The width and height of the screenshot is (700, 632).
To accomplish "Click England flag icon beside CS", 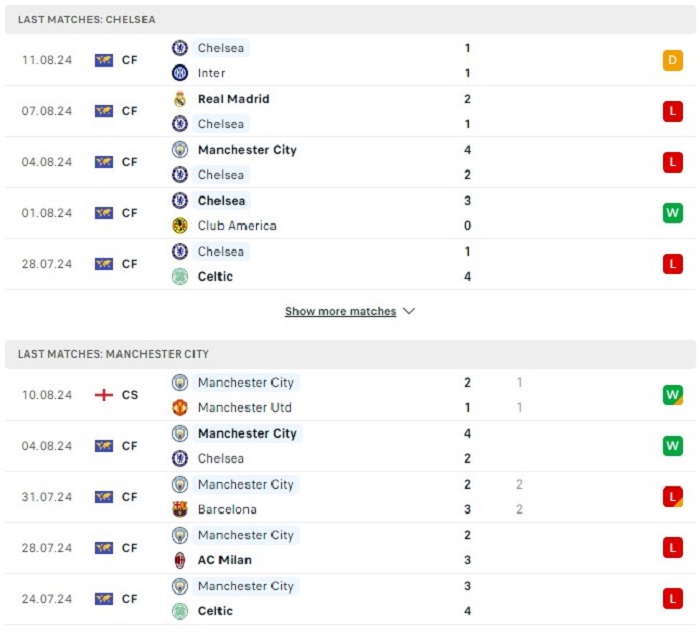I will [x=104, y=395].
